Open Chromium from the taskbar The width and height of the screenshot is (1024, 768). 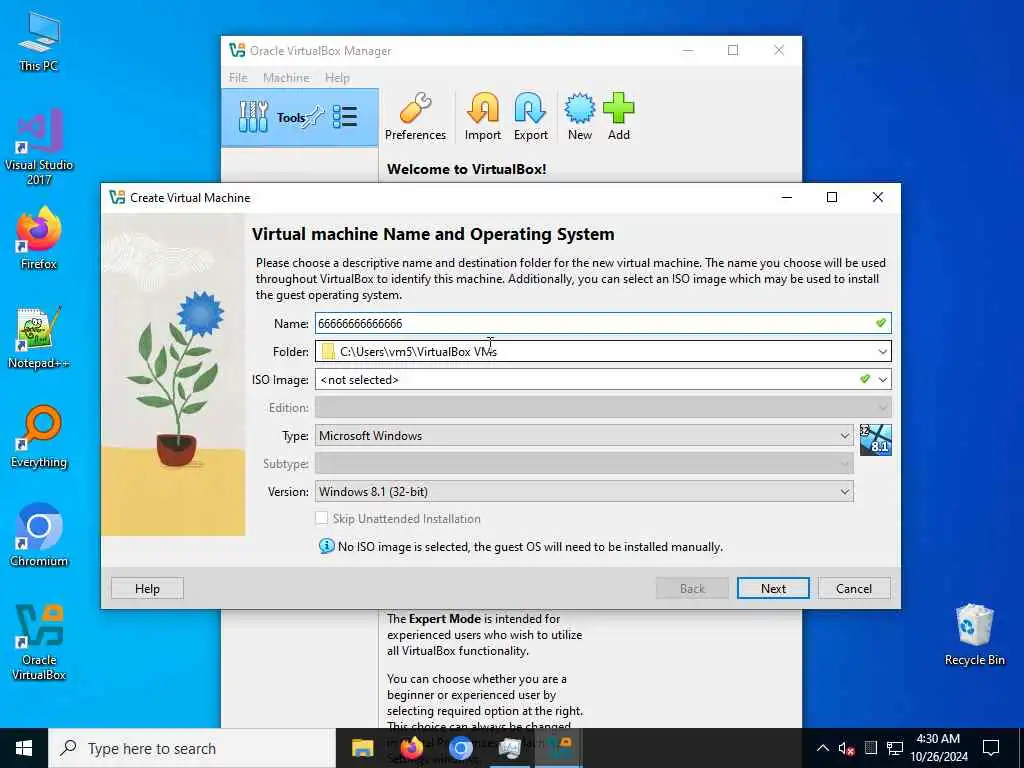pyautogui.click(x=460, y=748)
